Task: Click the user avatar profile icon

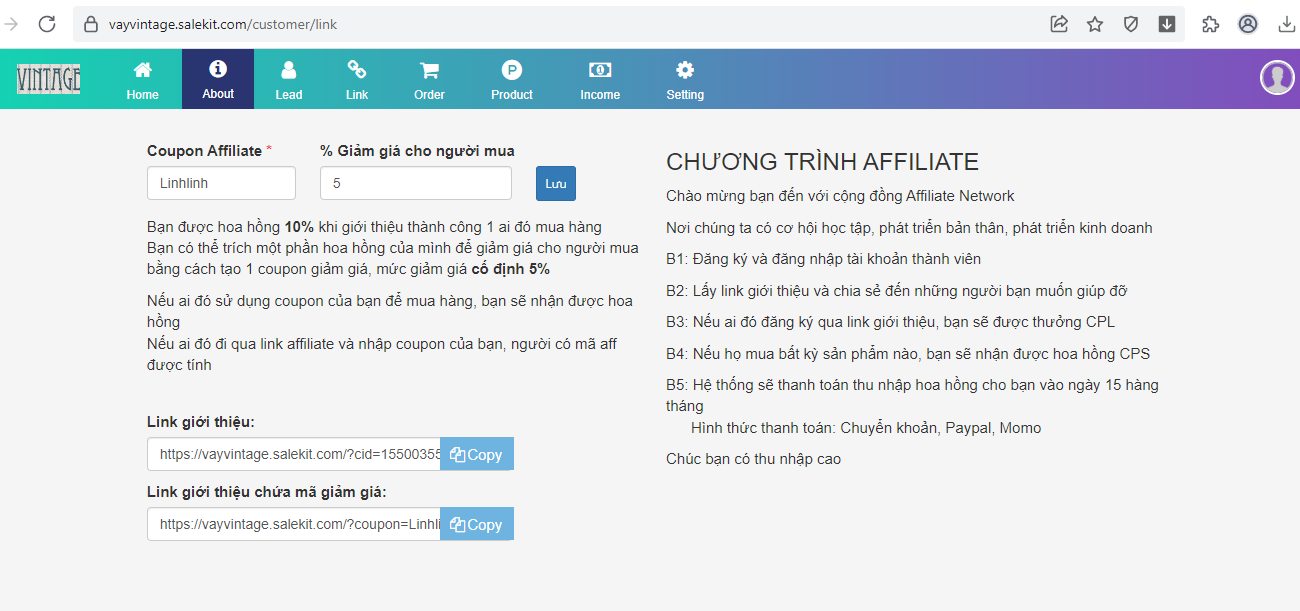Action: (1277, 78)
